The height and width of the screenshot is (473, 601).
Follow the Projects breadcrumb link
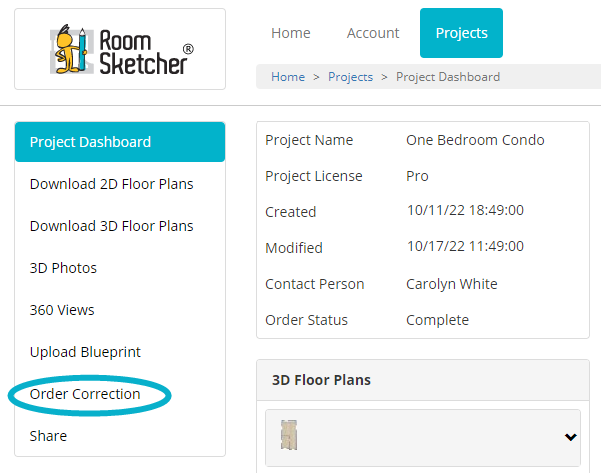tap(350, 77)
